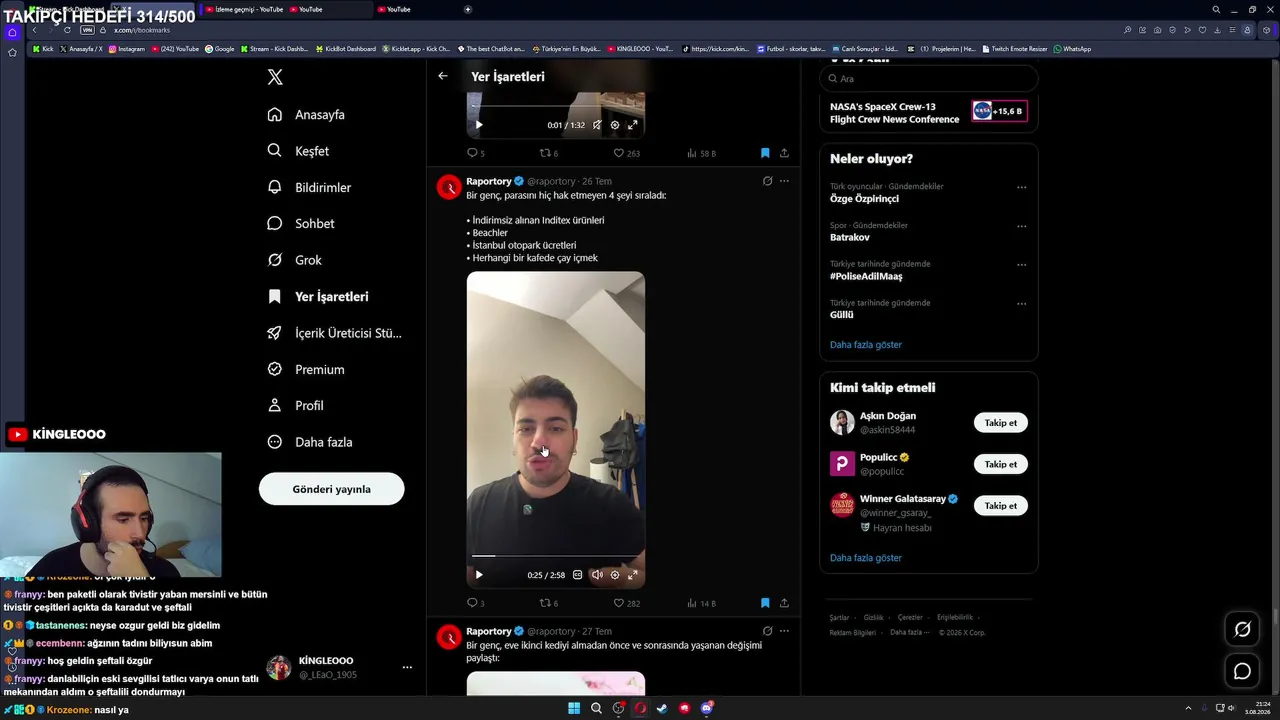This screenshot has width=1280, height=720.
Task: Repost the post that has 263 likes
Action: tap(549, 153)
